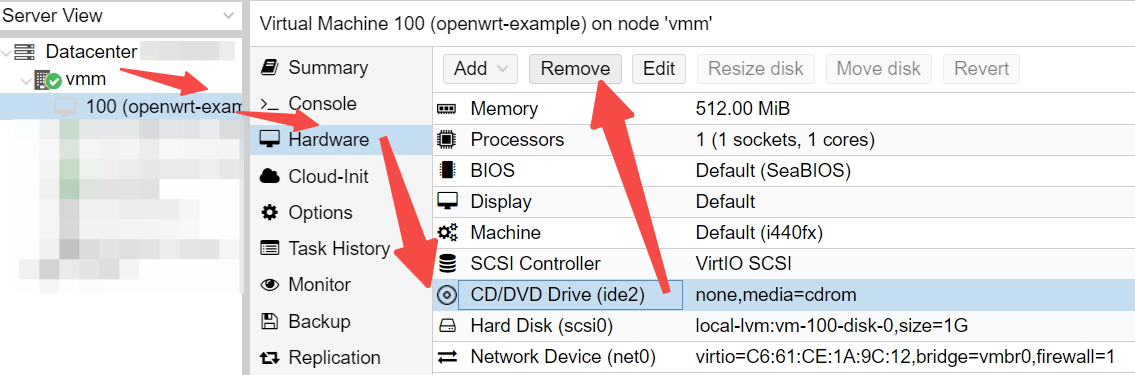Click the Edit button
1135x375 pixels.
(x=659, y=69)
